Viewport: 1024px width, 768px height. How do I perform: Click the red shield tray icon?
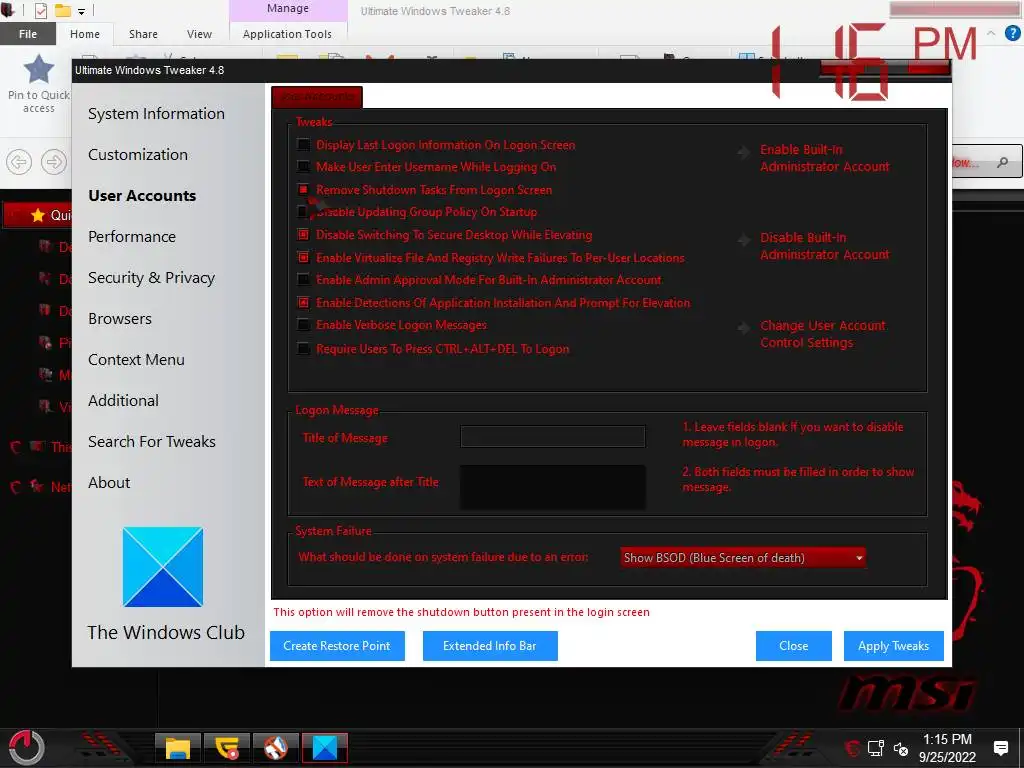[x=852, y=748]
